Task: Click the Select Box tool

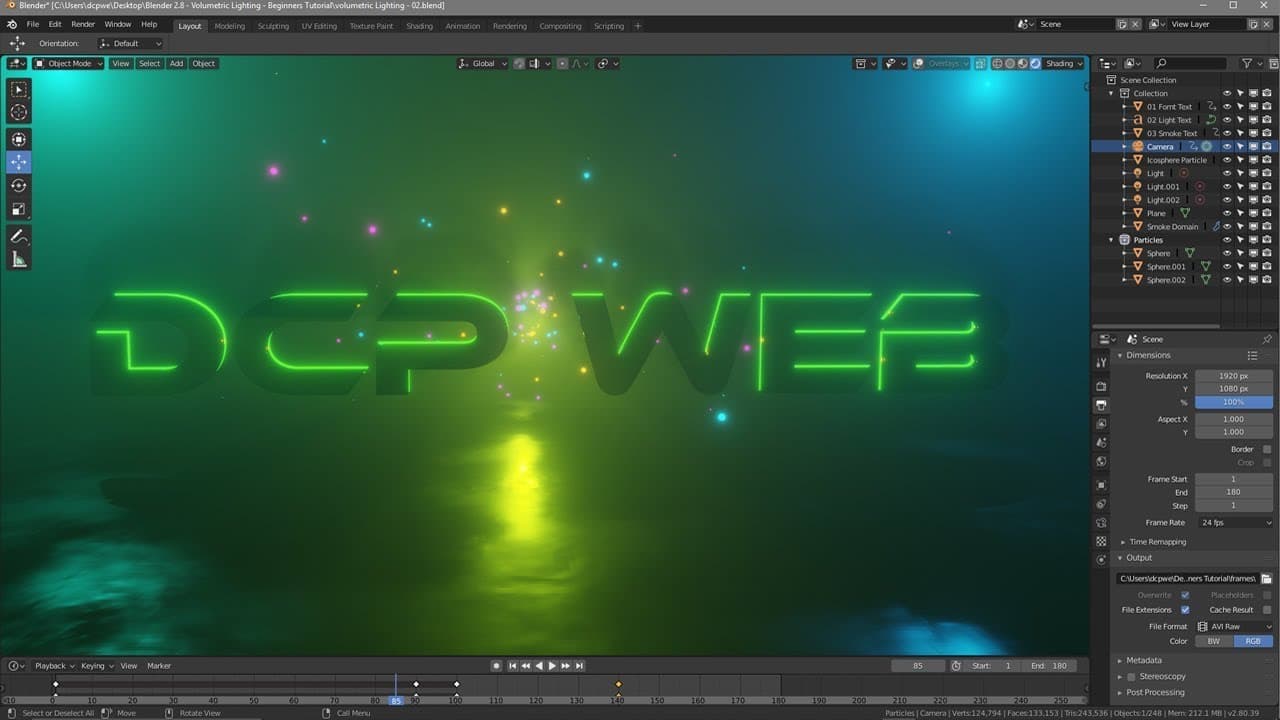Action: tap(19, 90)
